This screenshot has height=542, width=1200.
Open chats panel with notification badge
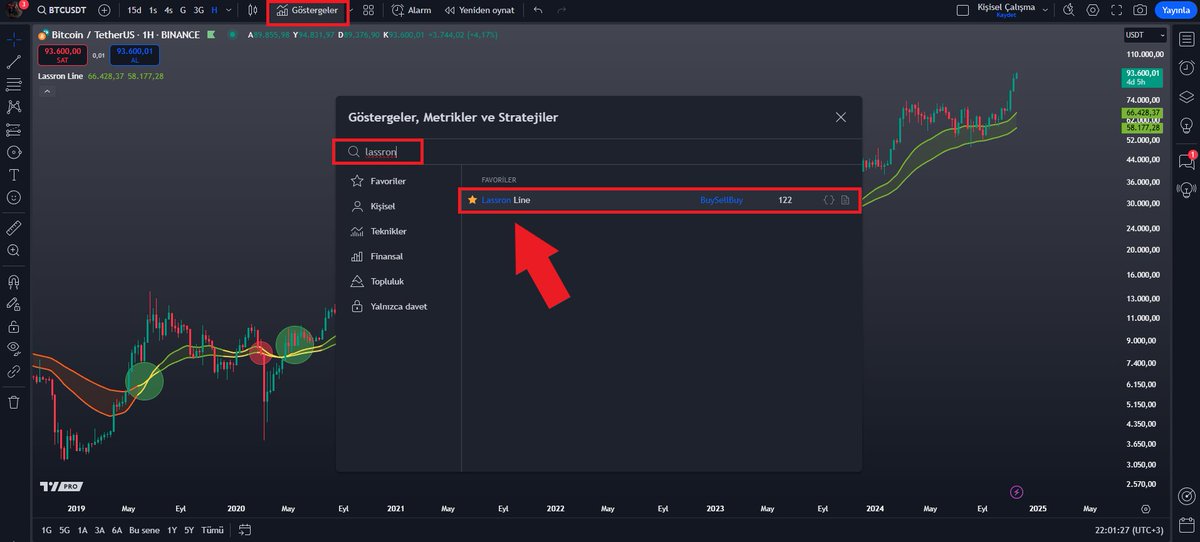pyautogui.click(x=1186, y=160)
